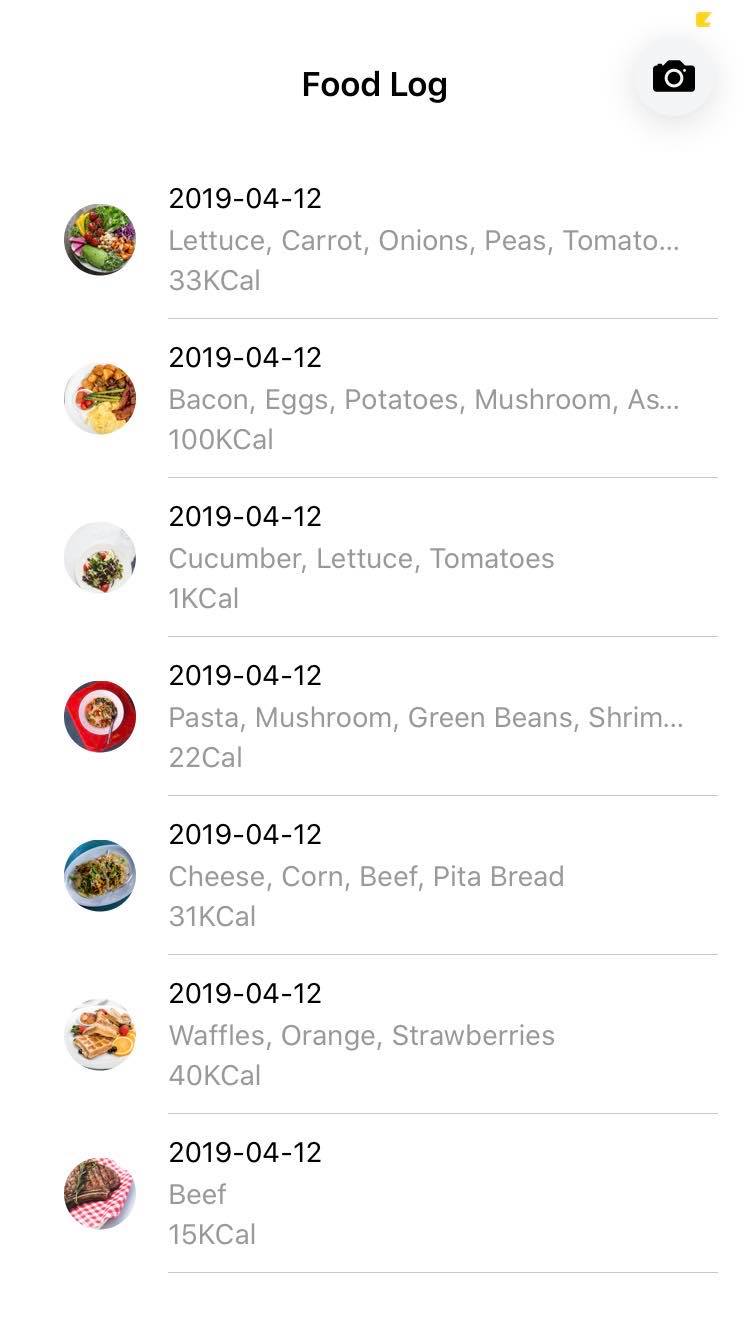Open the Beef 15KCal entry
This screenshot has width=750, height=1334.
point(375,1194)
